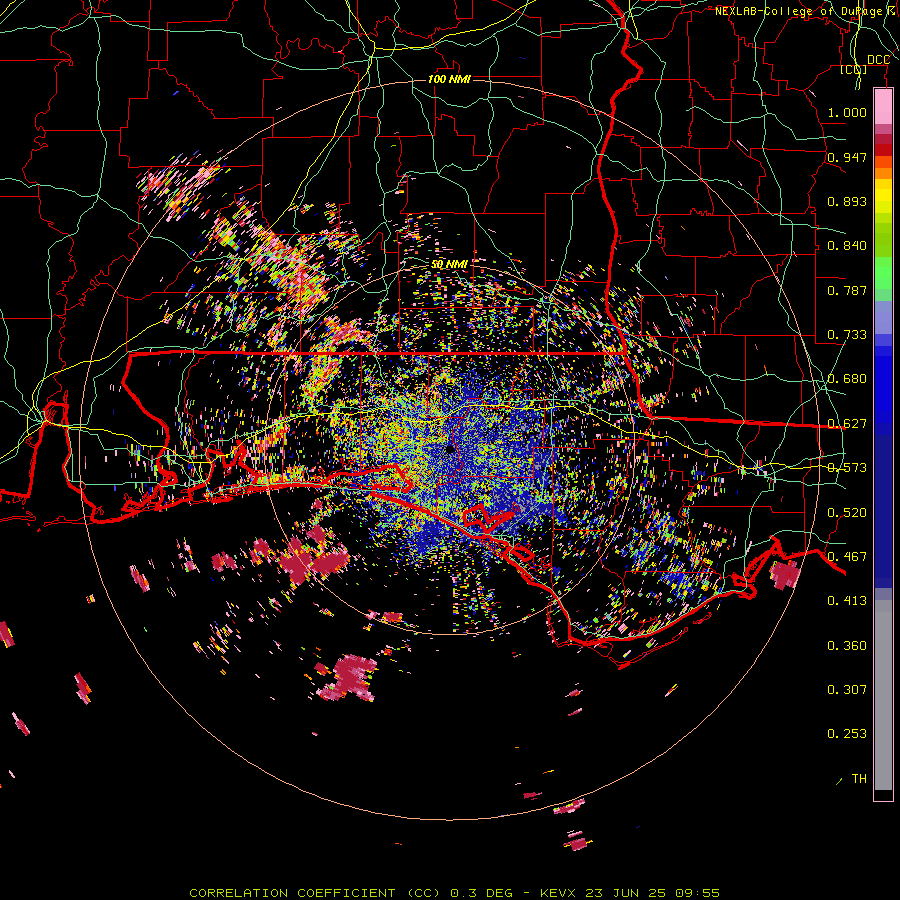Pick the yellow band of the color scale
Screen dimensions: 900x900
pos(883,197)
